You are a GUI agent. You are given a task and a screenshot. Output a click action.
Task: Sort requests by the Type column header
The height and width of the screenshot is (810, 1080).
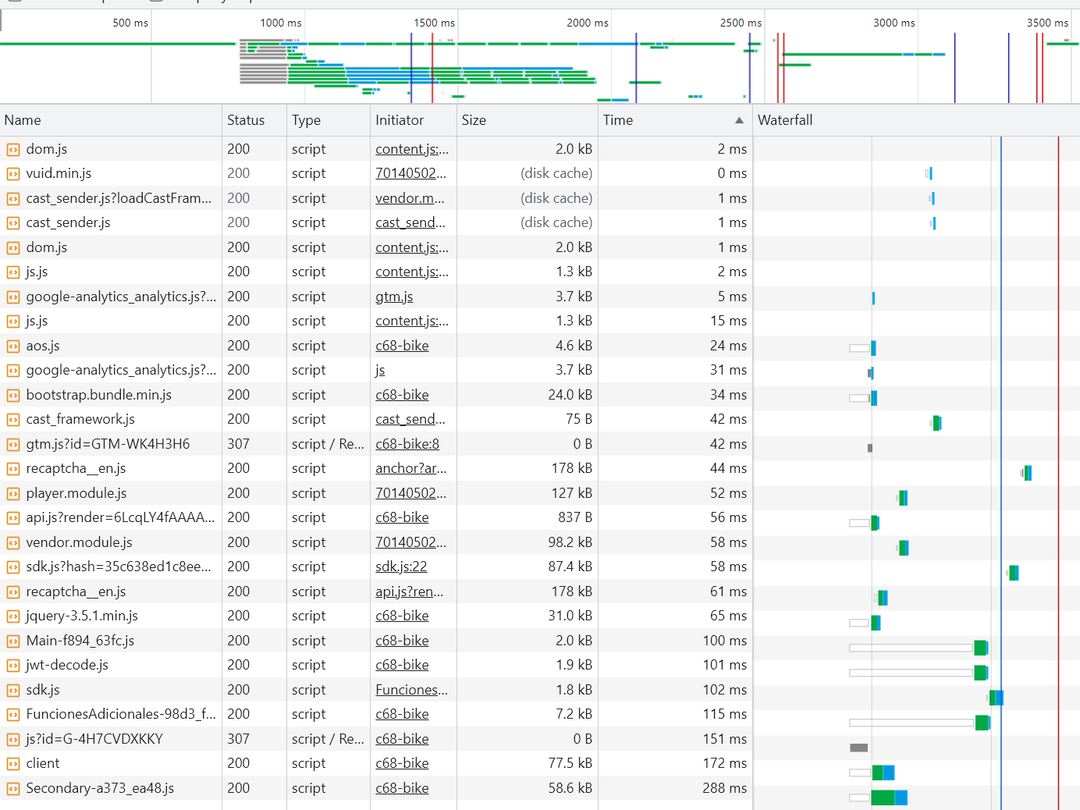pyautogui.click(x=329, y=120)
